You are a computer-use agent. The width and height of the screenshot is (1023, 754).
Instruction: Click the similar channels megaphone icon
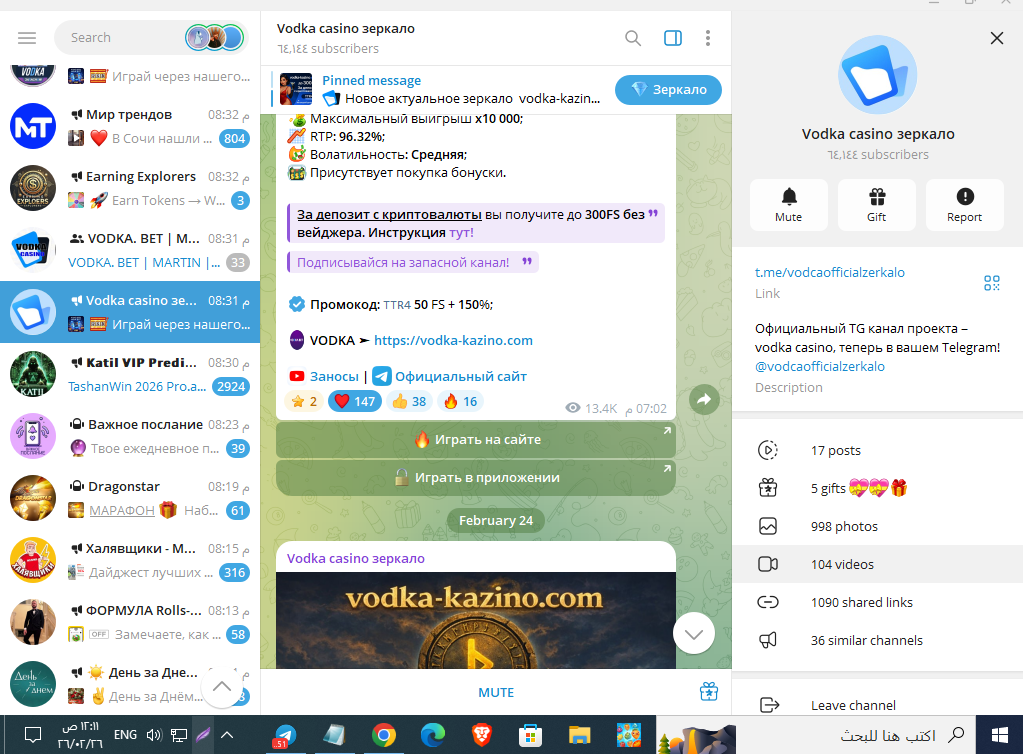[x=768, y=641]
